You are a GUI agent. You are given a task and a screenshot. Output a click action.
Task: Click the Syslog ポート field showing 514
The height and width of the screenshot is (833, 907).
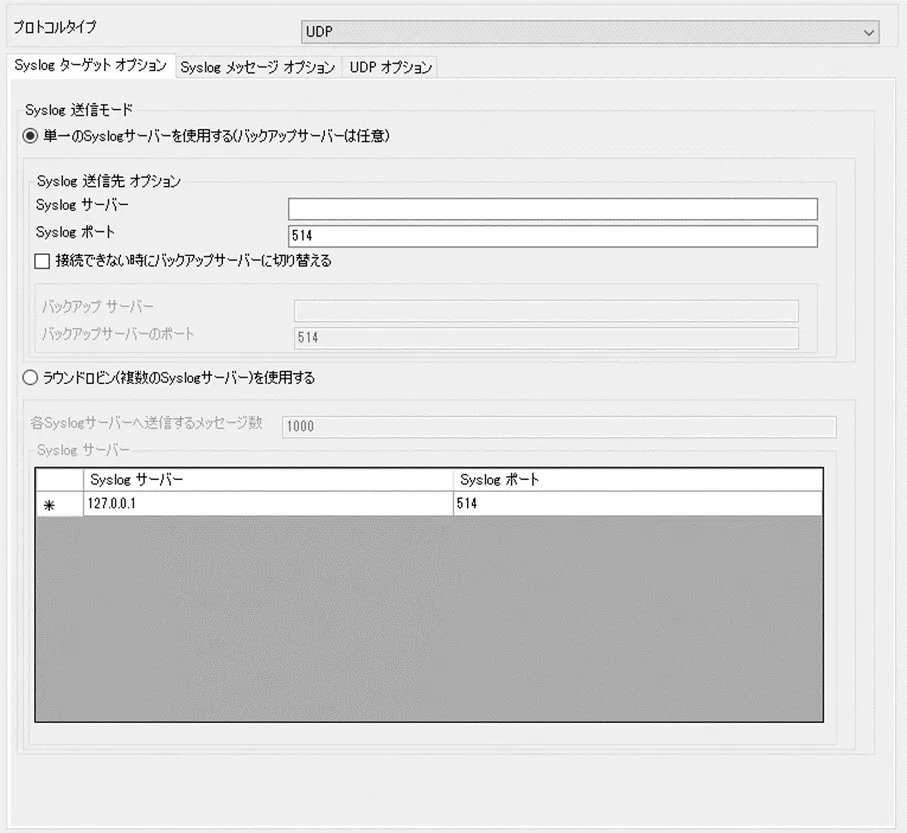(550, 235)
